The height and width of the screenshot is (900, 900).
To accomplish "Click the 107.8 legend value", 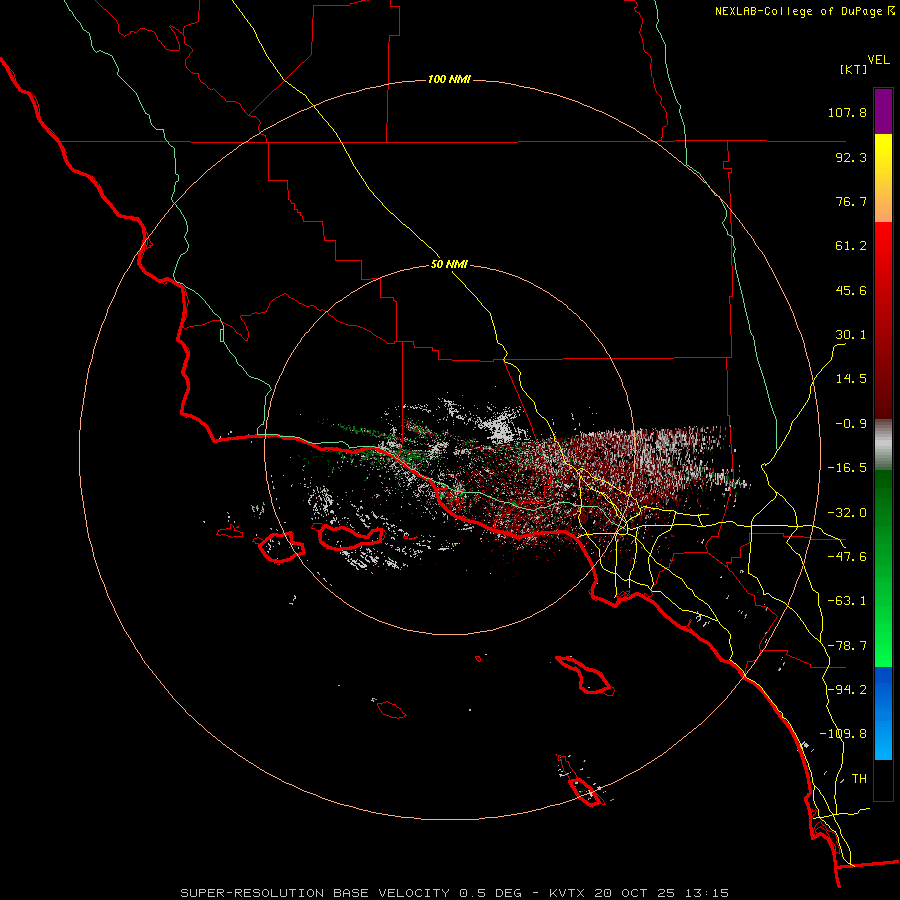I will pos(847,112).
